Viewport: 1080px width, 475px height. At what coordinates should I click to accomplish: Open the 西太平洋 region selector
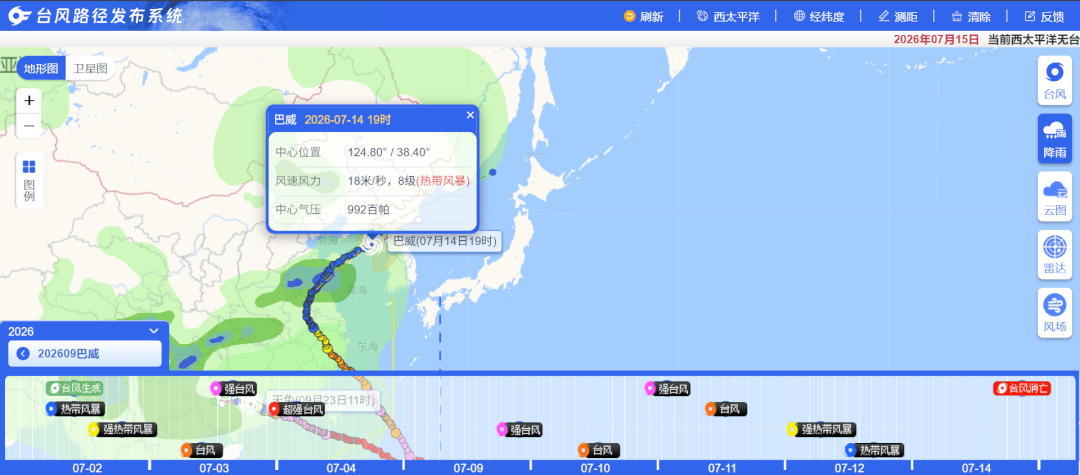click(728, 17)
